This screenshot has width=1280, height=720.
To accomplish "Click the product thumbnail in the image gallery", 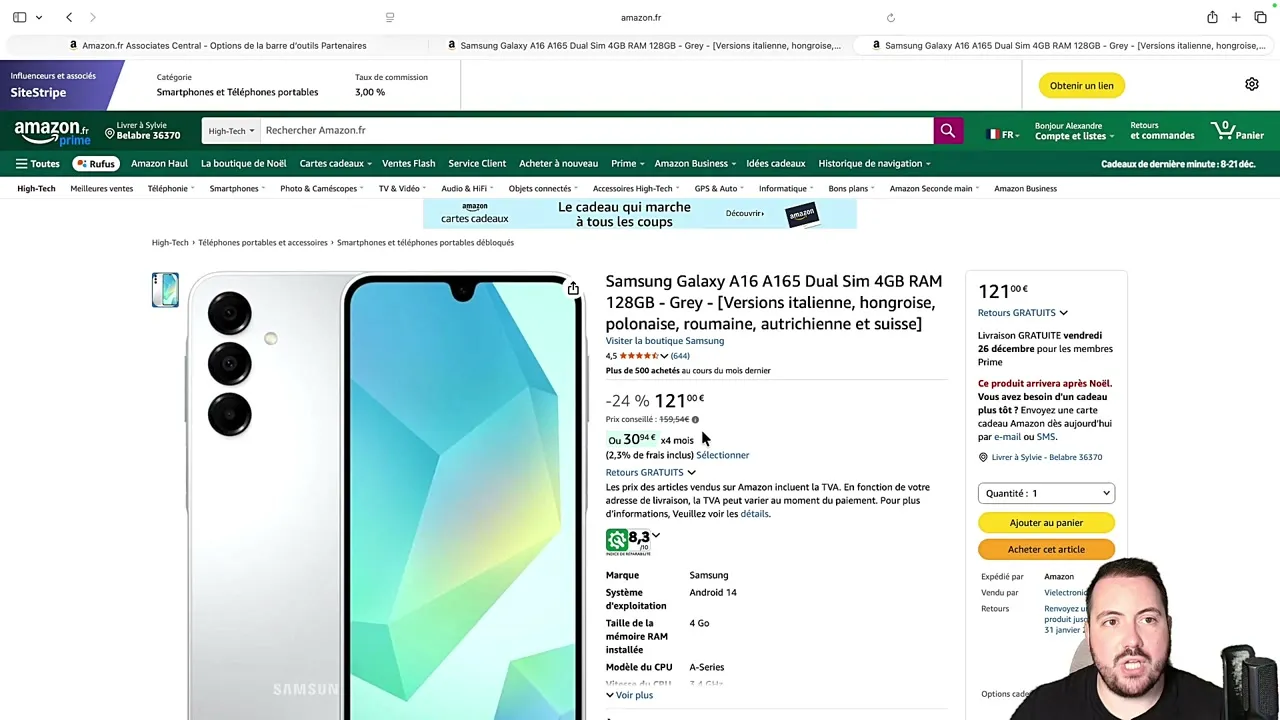I will [x=165, y=290].
